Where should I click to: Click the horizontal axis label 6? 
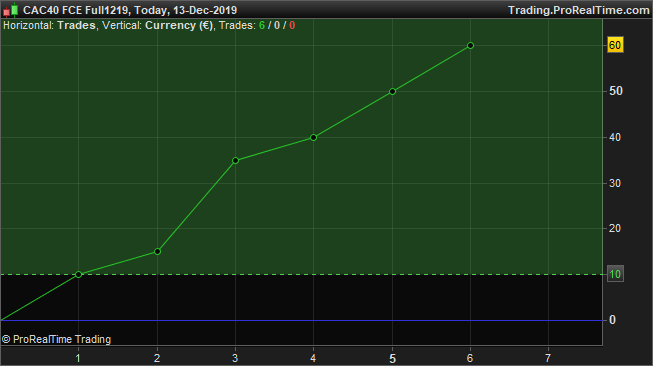[x=470, y=358]
